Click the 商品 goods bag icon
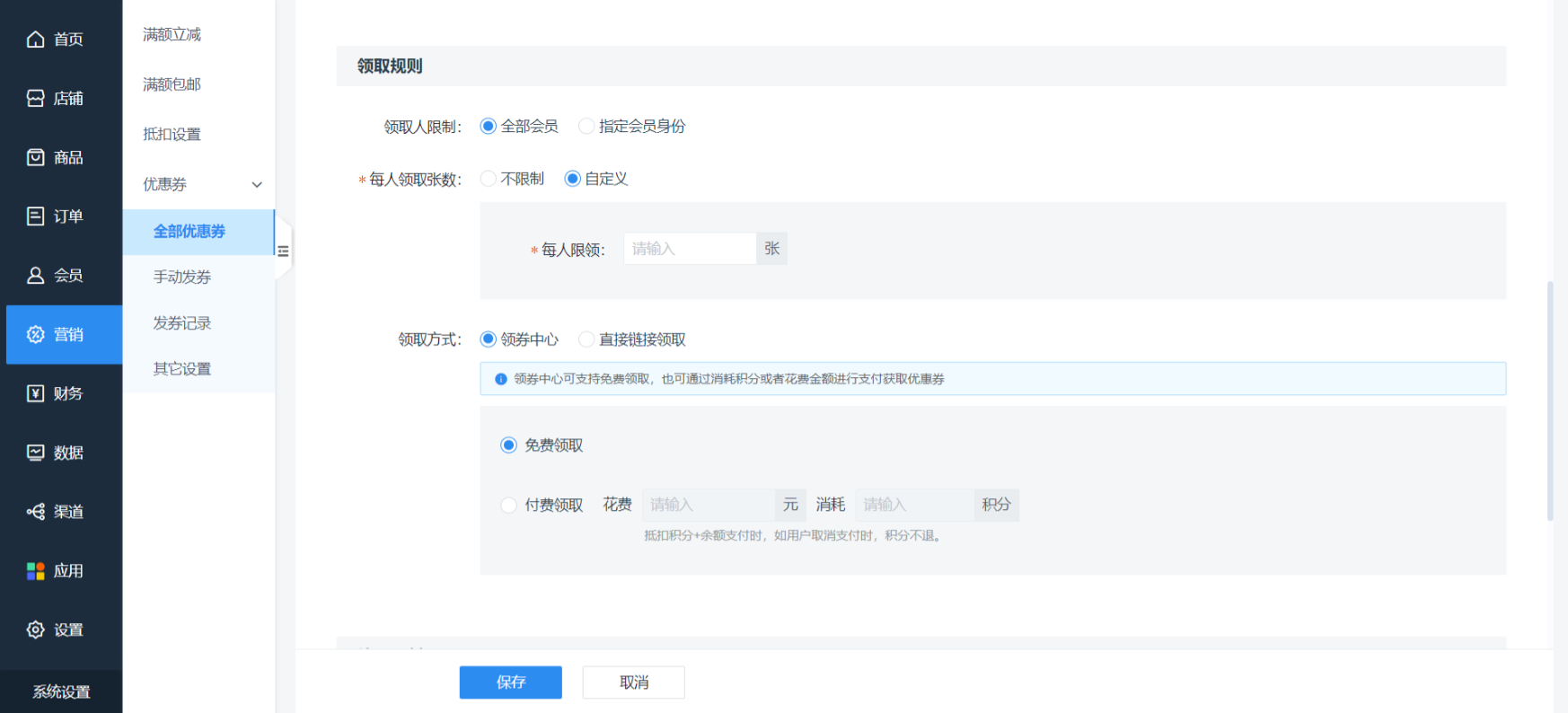 pos(36,157)
